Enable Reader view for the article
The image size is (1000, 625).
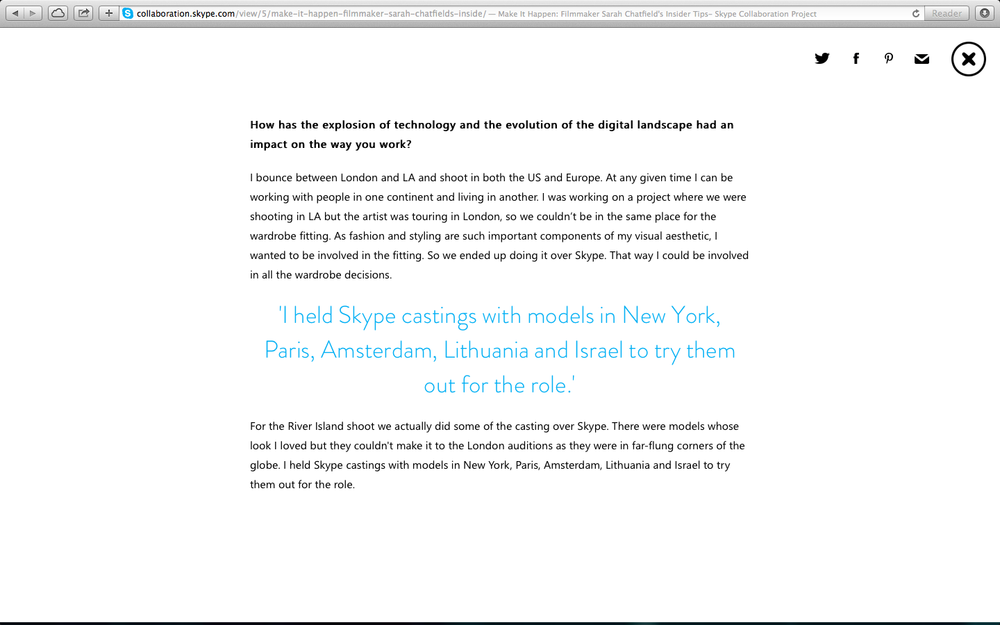click(x=946, y=13)
